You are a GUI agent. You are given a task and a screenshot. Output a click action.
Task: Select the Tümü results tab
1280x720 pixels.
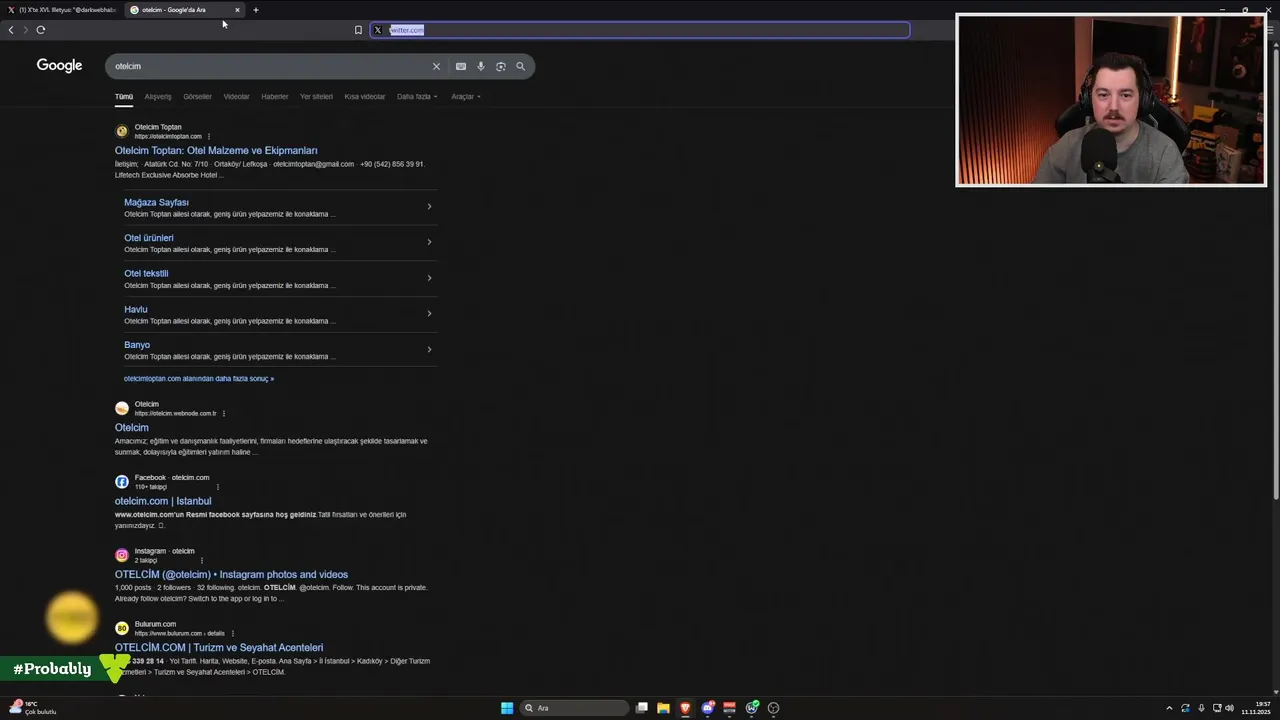[x=124, y=97]
